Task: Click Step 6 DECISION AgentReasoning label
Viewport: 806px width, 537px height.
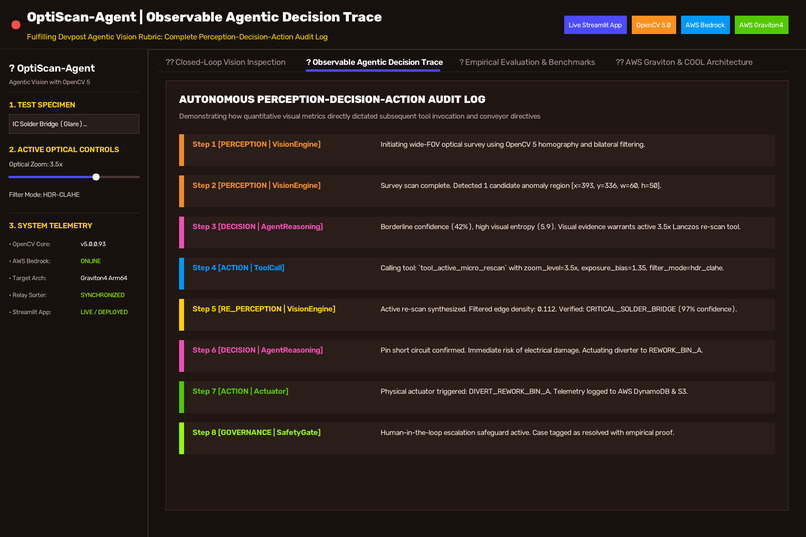Action: [x=258, y=350]
